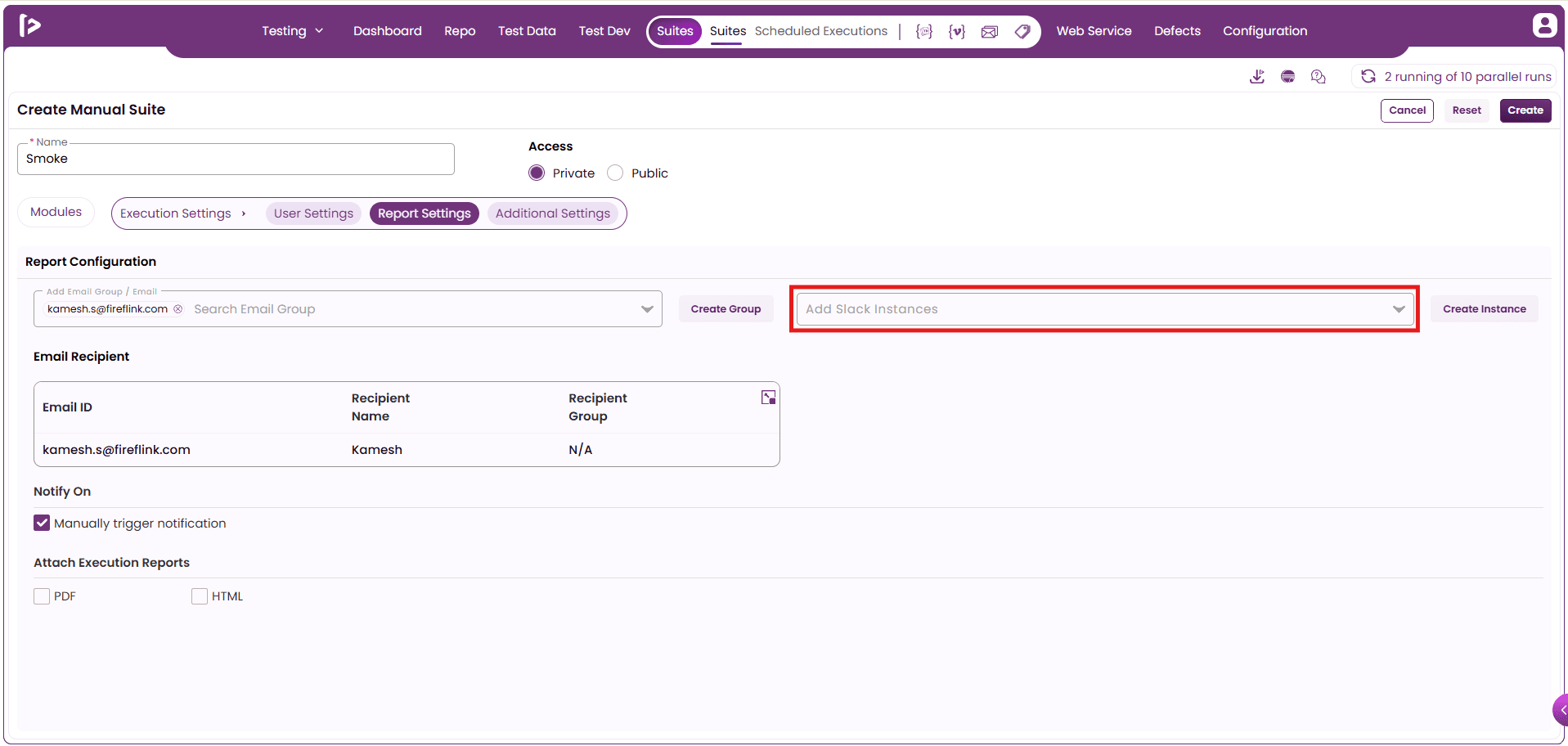This screenshot has width=1568, height=746.
Task: Go to the Repo menu
Action: 460,31
